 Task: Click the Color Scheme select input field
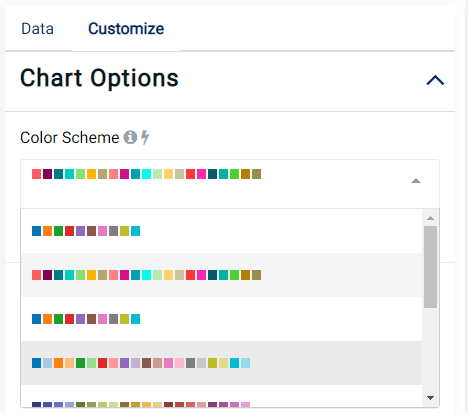click(x=230, y=184)
